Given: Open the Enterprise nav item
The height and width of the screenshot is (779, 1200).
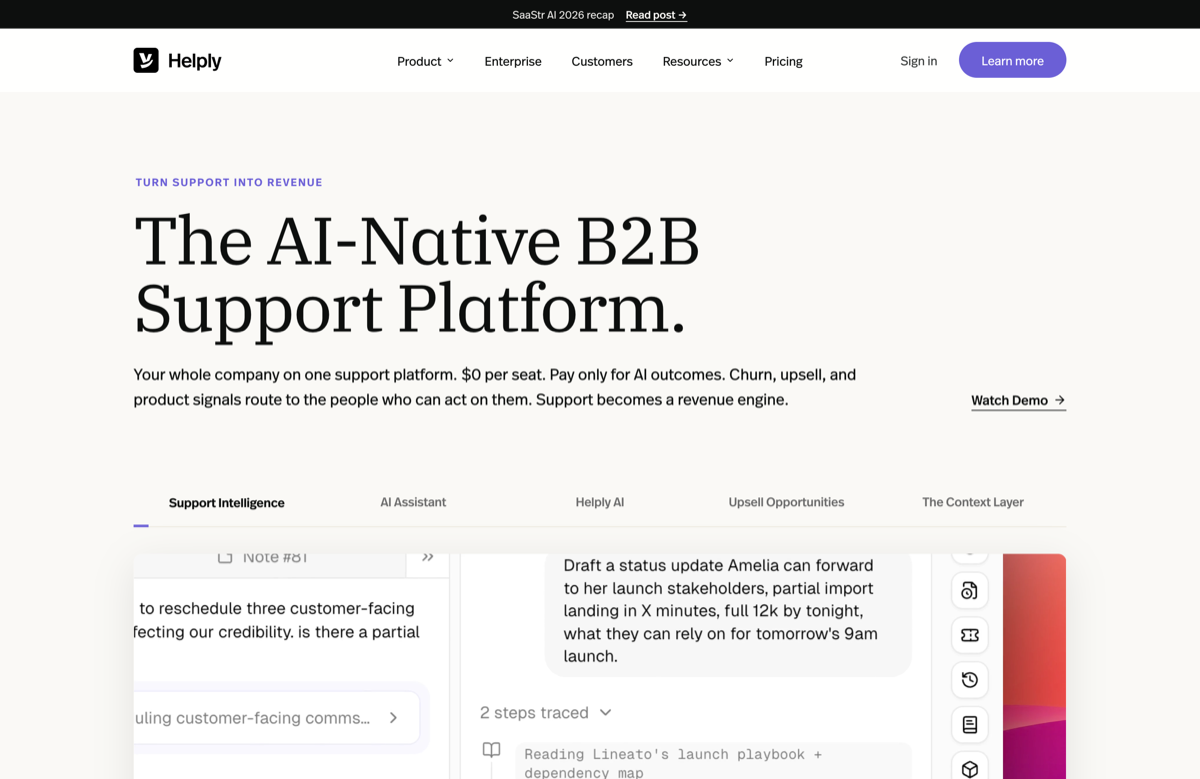Looking at the screenshot, I should pos(513,61).
